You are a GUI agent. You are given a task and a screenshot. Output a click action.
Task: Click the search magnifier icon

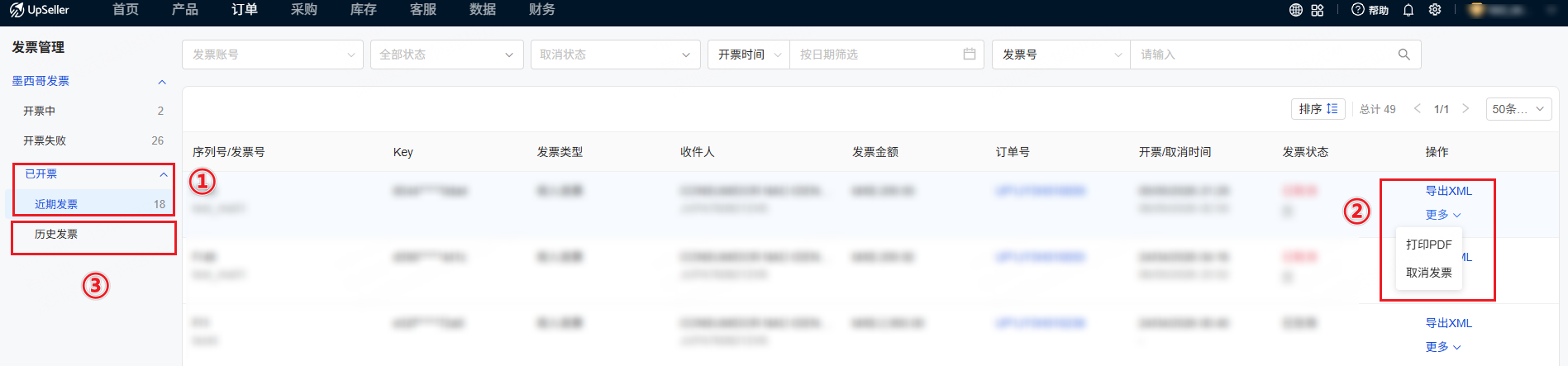pos(1404,55)
